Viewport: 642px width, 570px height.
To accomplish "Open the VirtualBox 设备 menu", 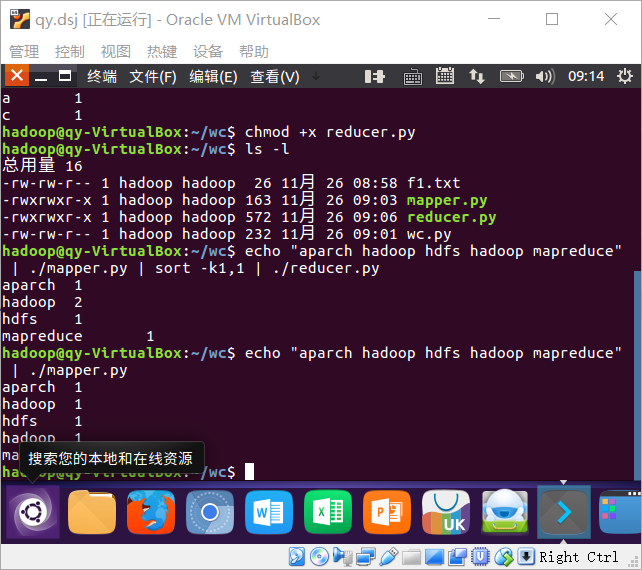I will pyautogui.click(x=208, y=52).
